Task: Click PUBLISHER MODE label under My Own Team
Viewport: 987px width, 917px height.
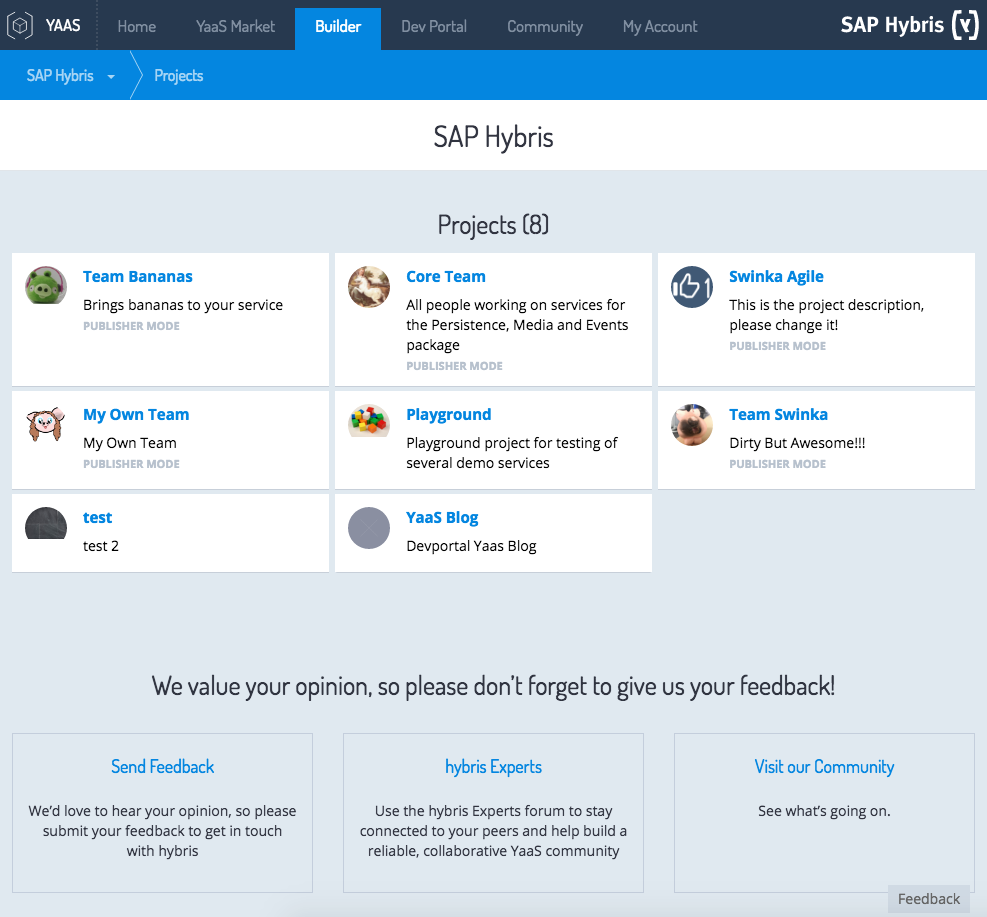Action: point(132,464)
